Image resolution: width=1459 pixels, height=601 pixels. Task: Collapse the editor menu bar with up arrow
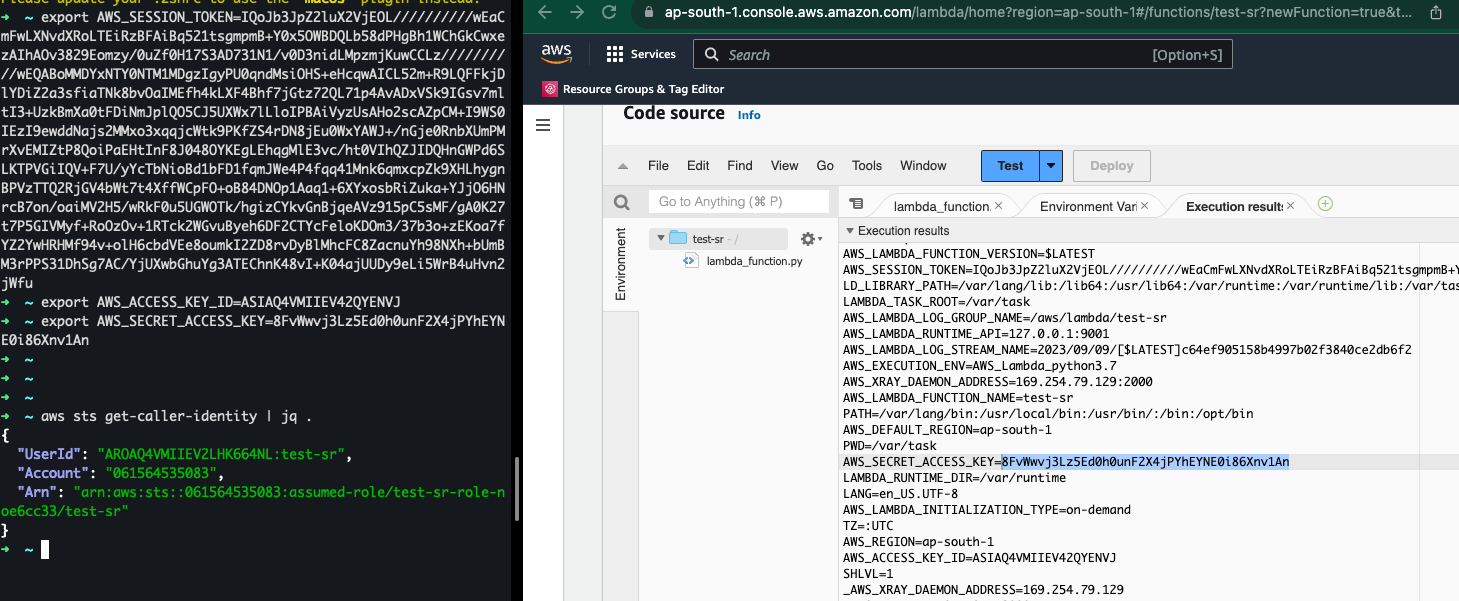tap(622, 166)
